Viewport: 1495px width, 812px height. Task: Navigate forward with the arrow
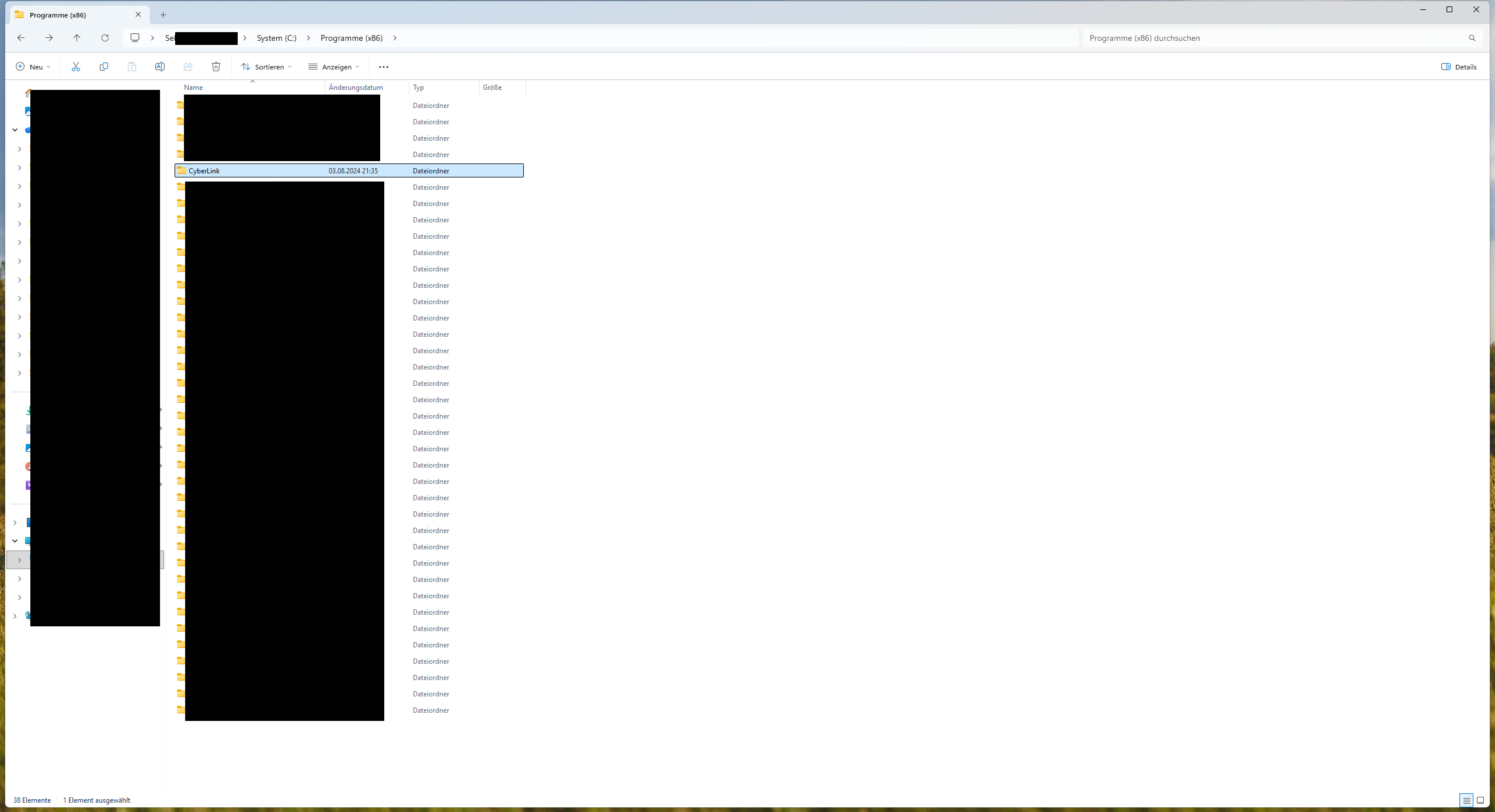click(49, 38)
